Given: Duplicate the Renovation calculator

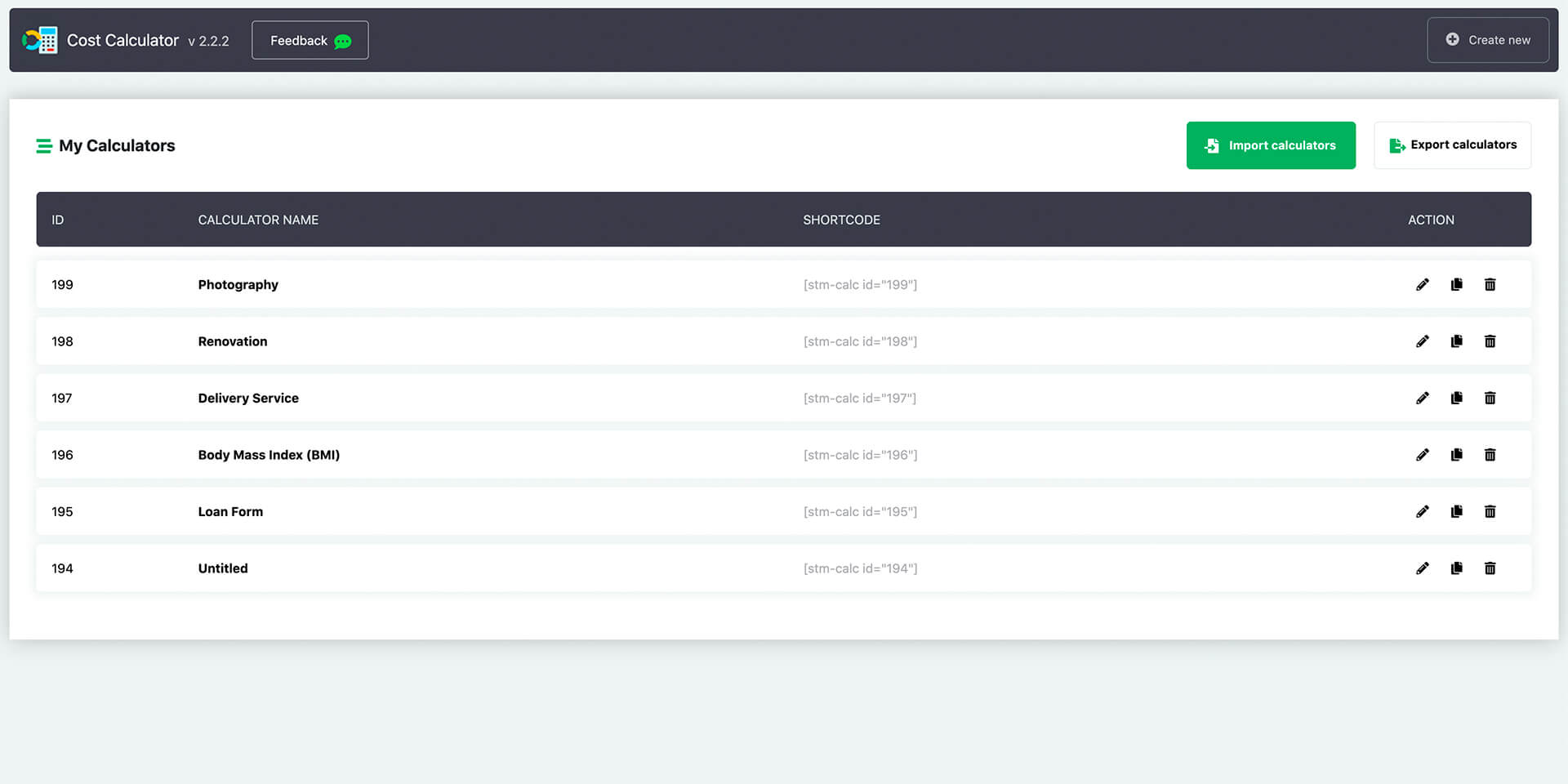Looking at the screenshot, I should [x=1456, y=341].
